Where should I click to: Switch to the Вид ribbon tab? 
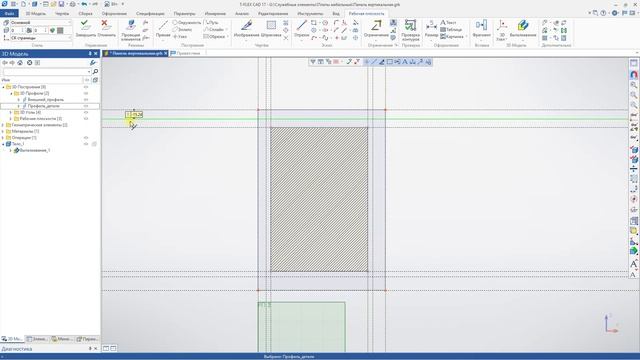336,13
